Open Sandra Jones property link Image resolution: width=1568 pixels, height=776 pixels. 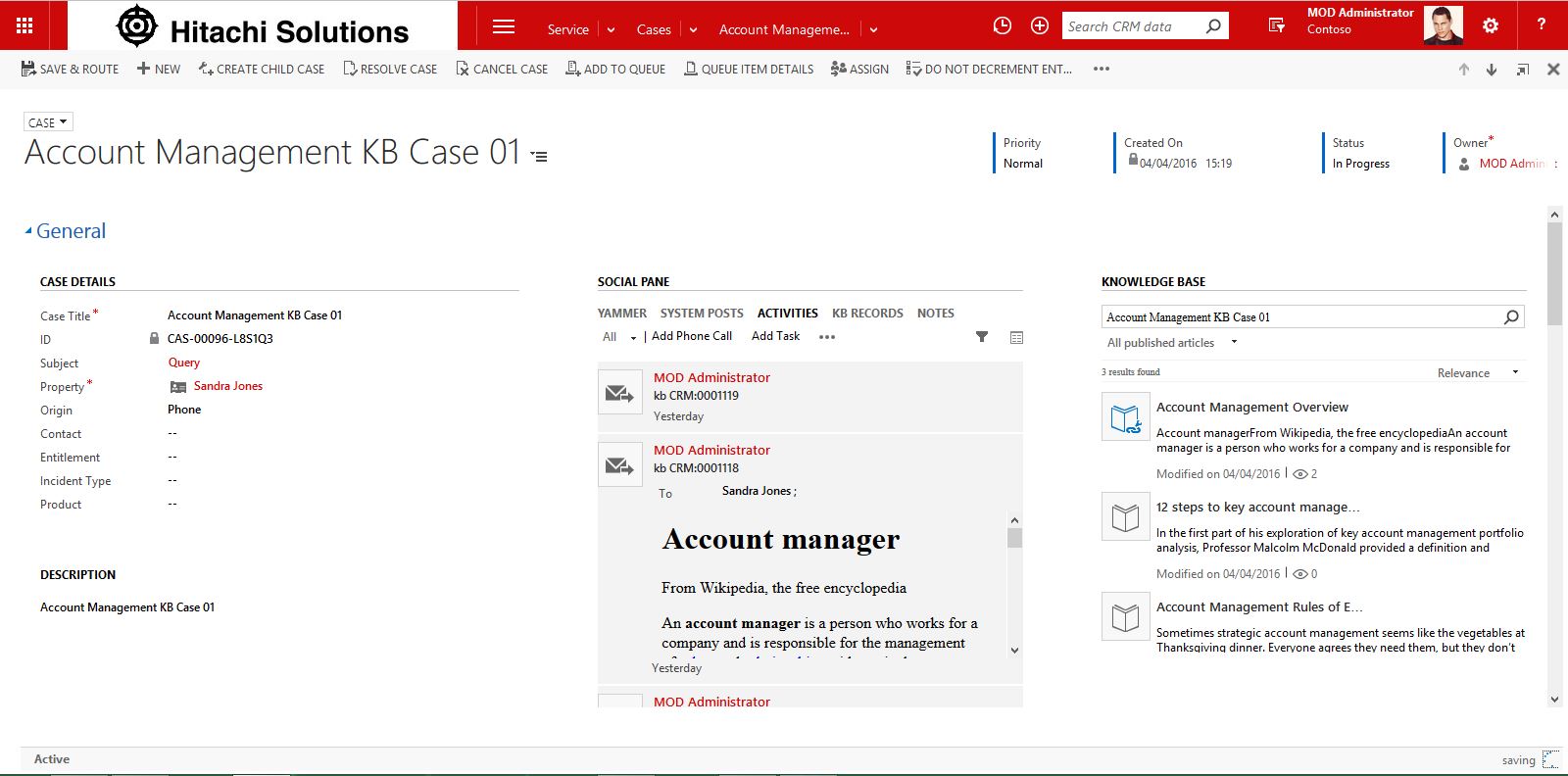click(228, 386)
